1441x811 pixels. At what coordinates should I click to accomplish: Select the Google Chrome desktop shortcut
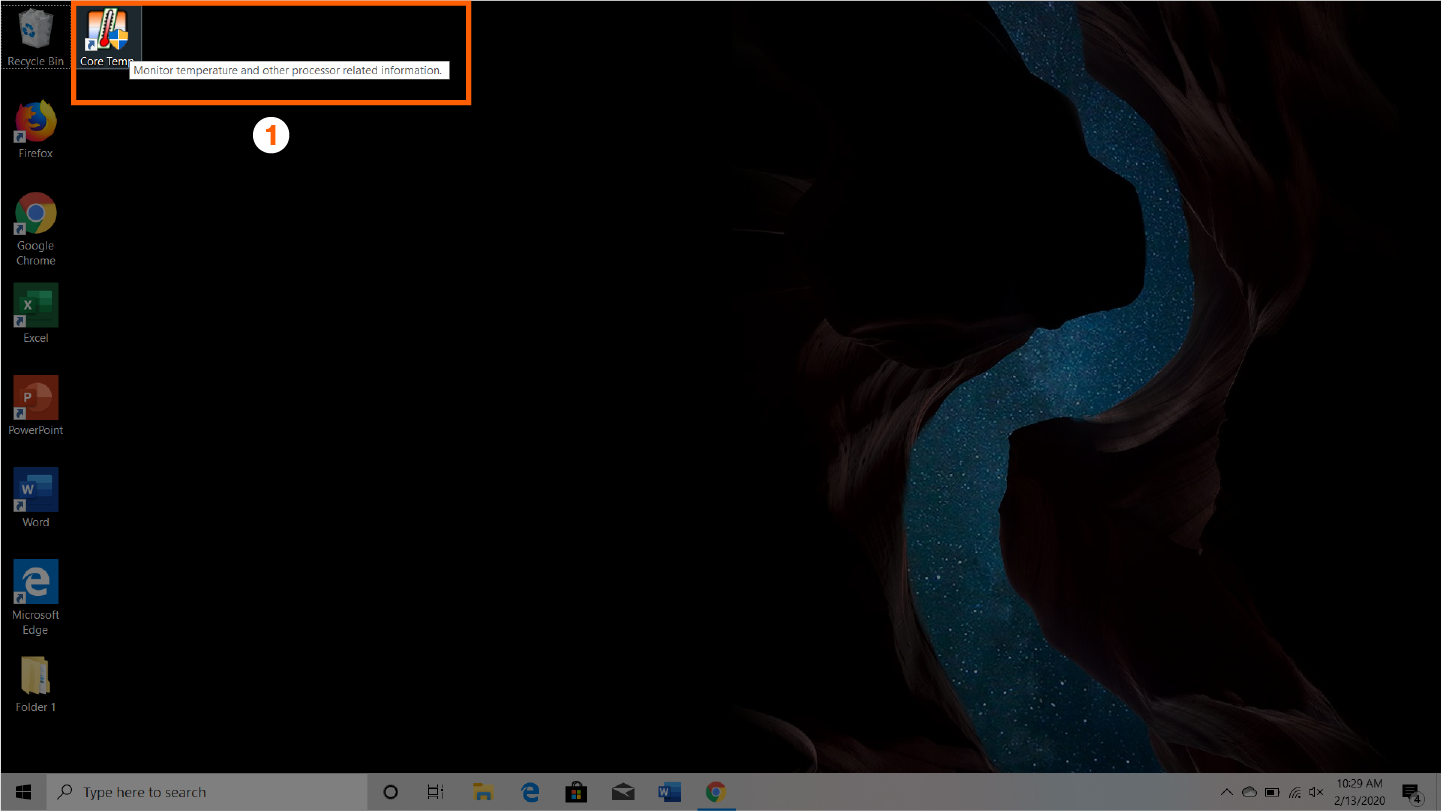(x=36, y=216)
